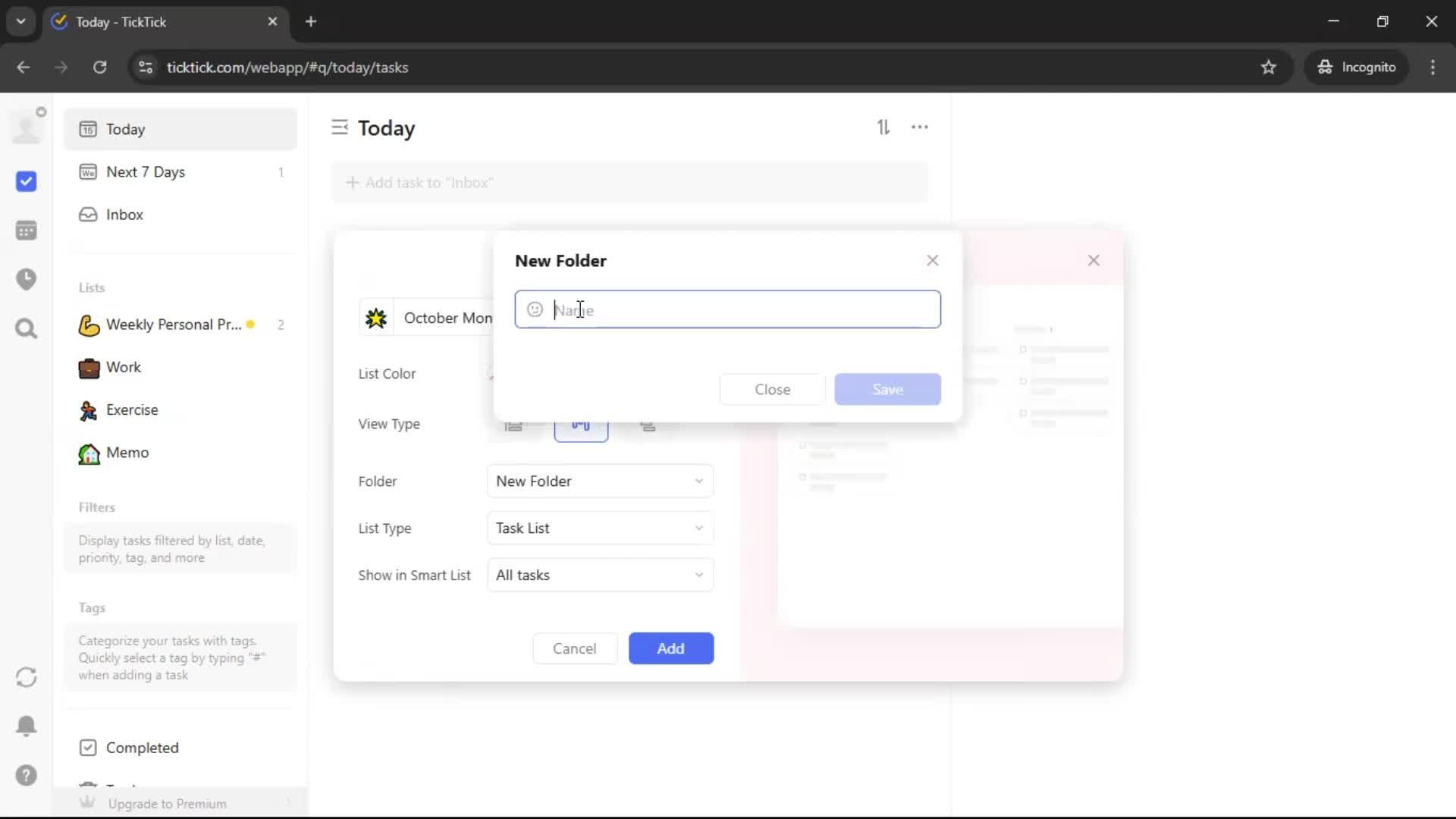Click the emoji picker in the Name field
The height and width of the screenshot is (819, 1456).
pos(535,309)
